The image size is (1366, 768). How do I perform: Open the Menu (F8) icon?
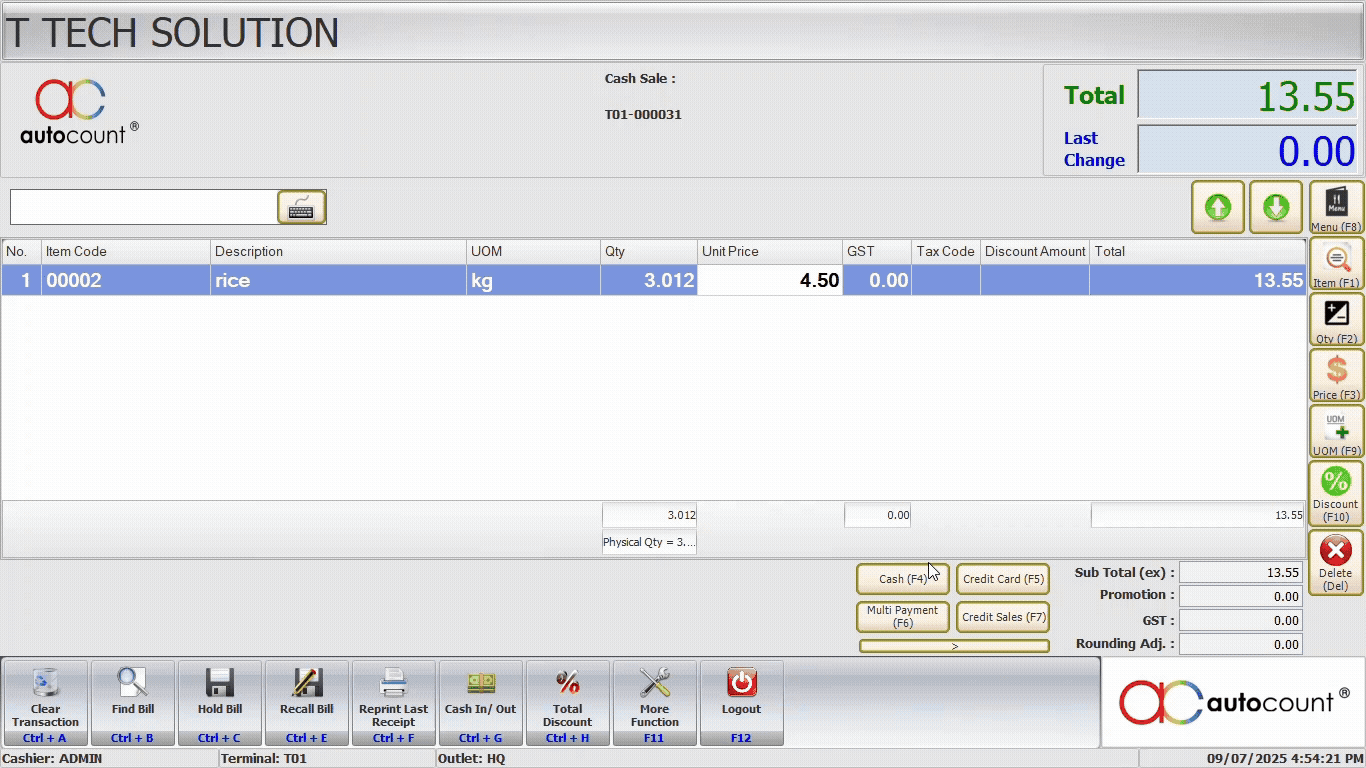(x=1336, y=207)
